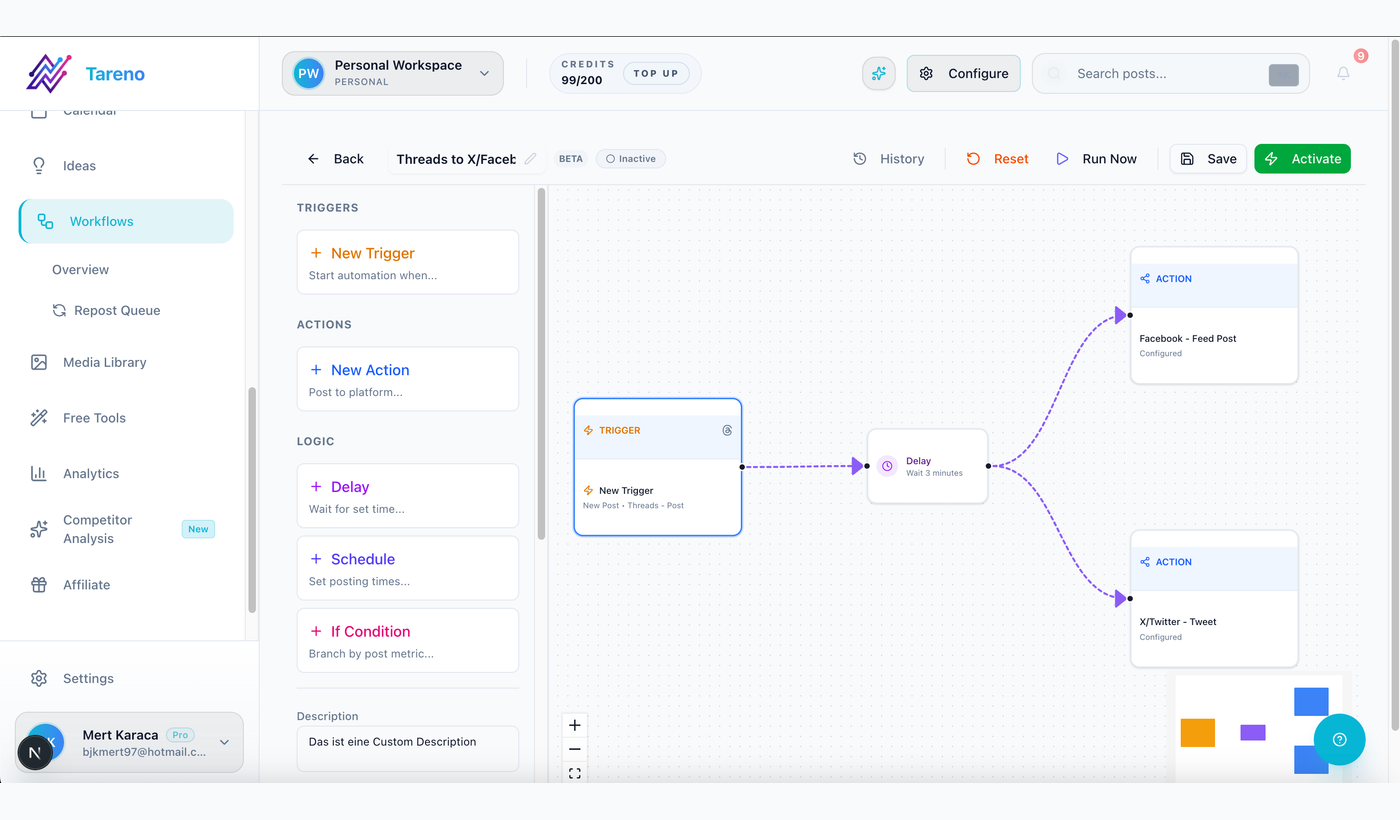
Task: Click the Tareno logo
Action: pos(85,73)
